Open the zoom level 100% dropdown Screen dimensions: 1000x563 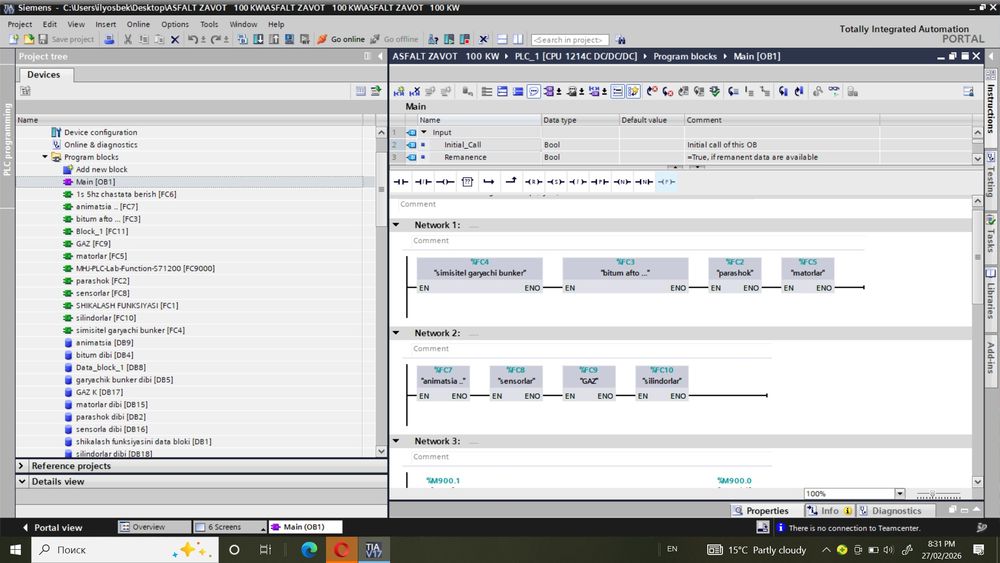tap(899, 494)
